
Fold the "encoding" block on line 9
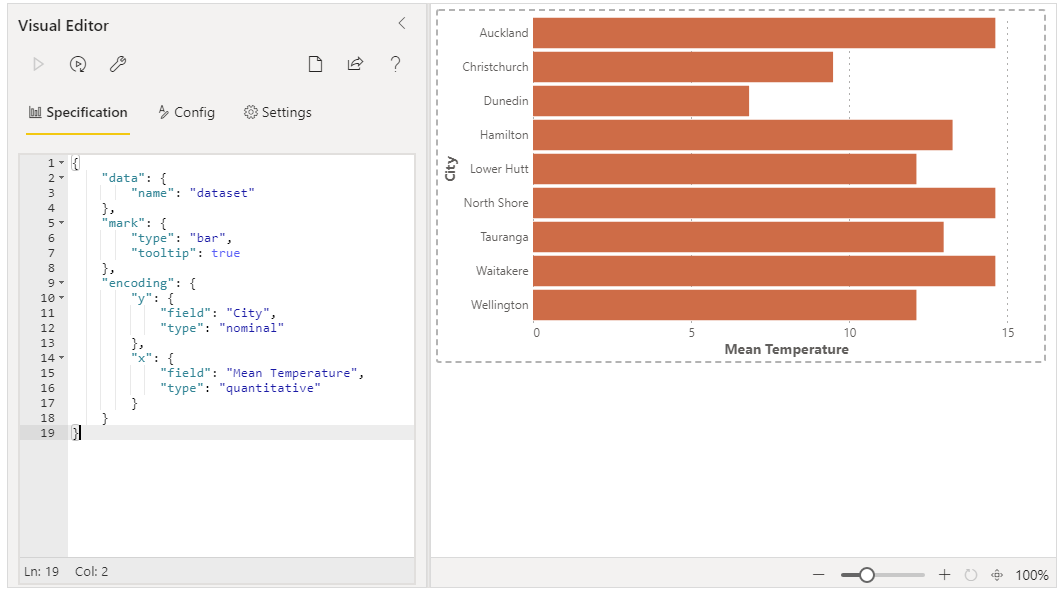coord(62,283)
